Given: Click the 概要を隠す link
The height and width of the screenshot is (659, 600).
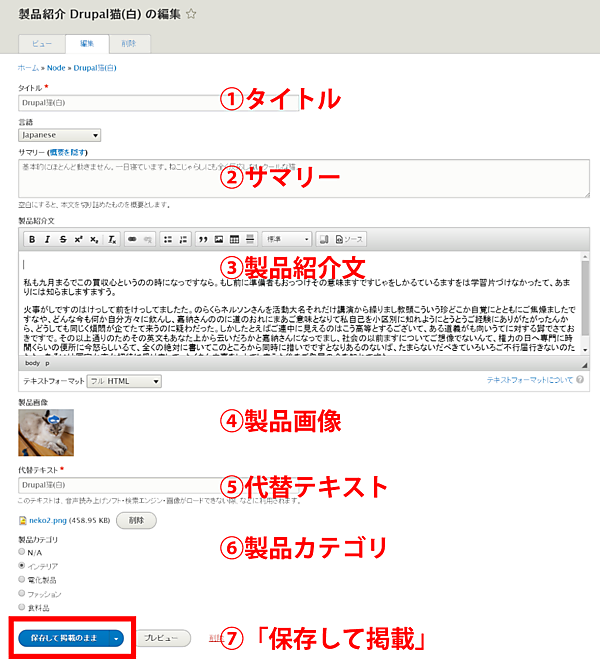Looking at the screenshot, I should 68,152.
